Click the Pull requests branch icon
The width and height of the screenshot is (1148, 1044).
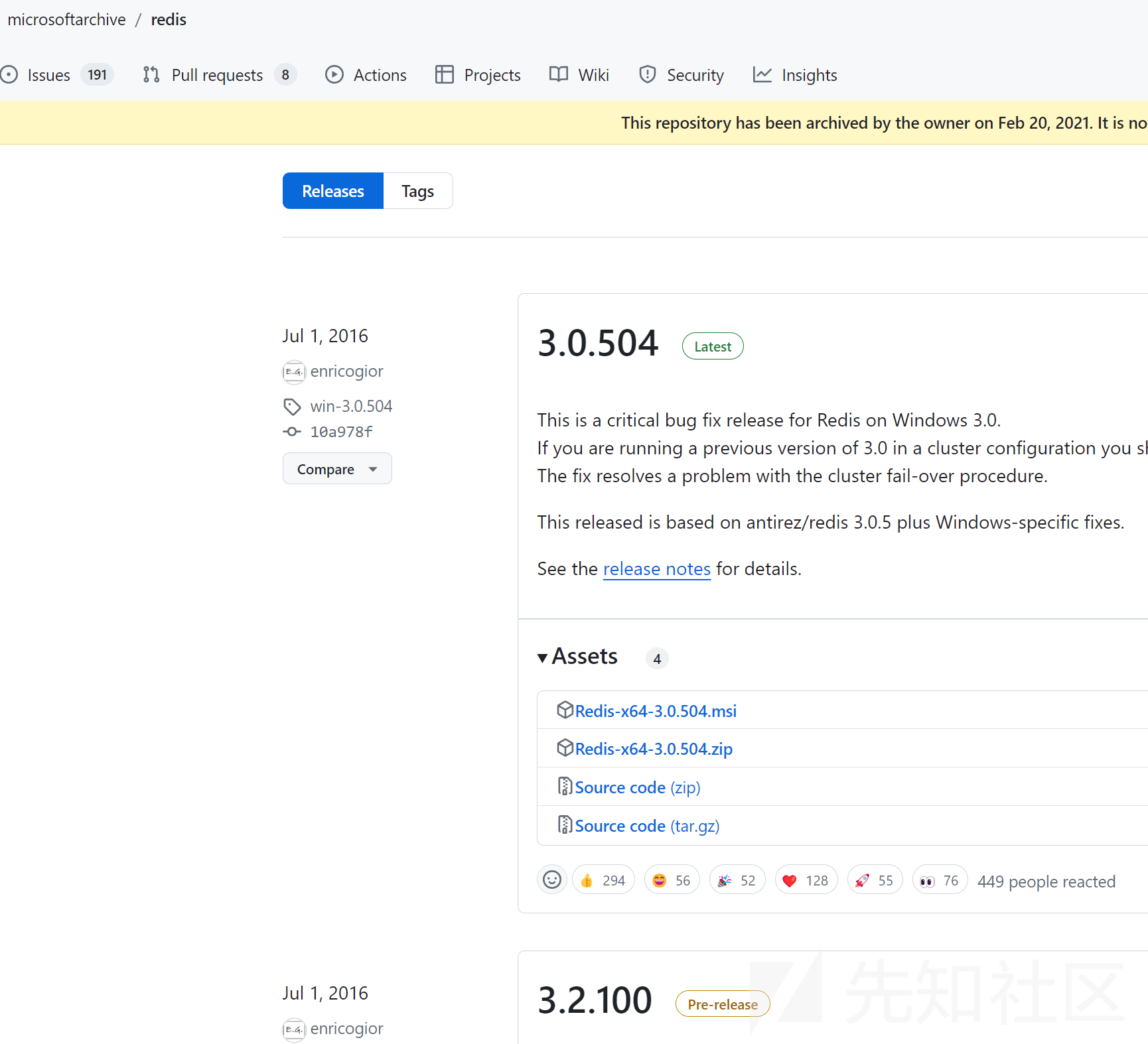point(151,74)
